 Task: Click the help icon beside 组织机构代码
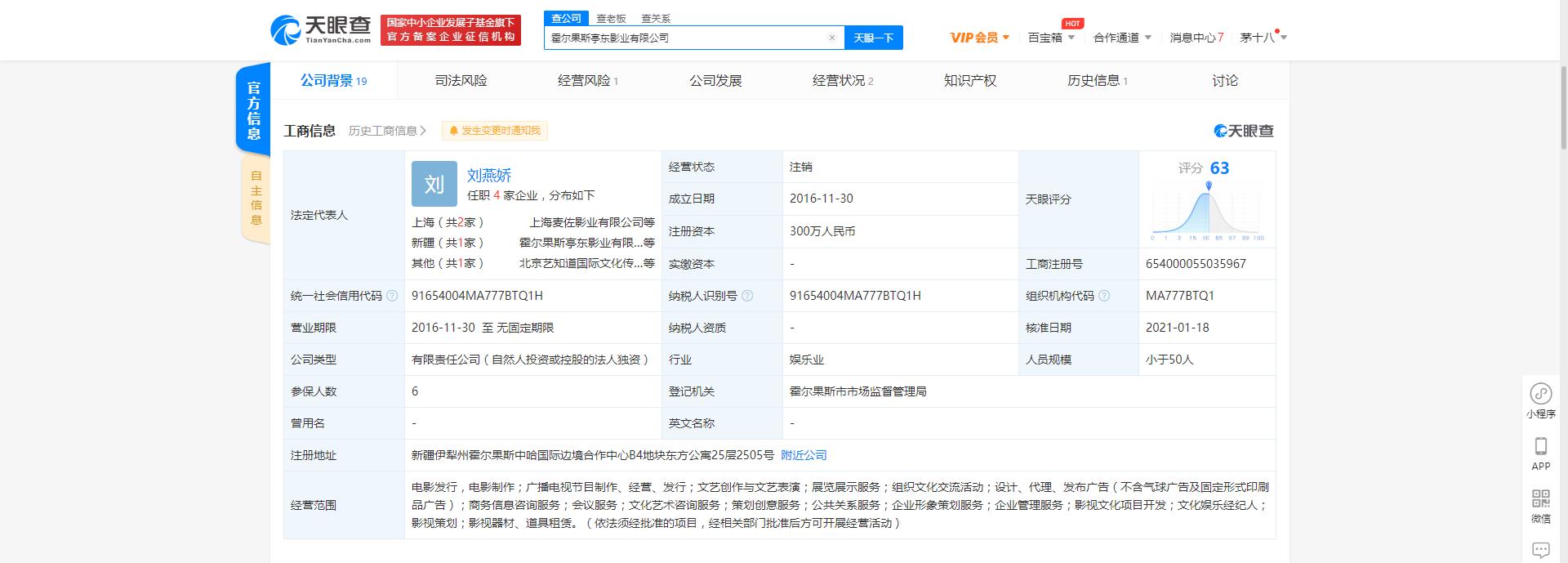(1104, 296)
